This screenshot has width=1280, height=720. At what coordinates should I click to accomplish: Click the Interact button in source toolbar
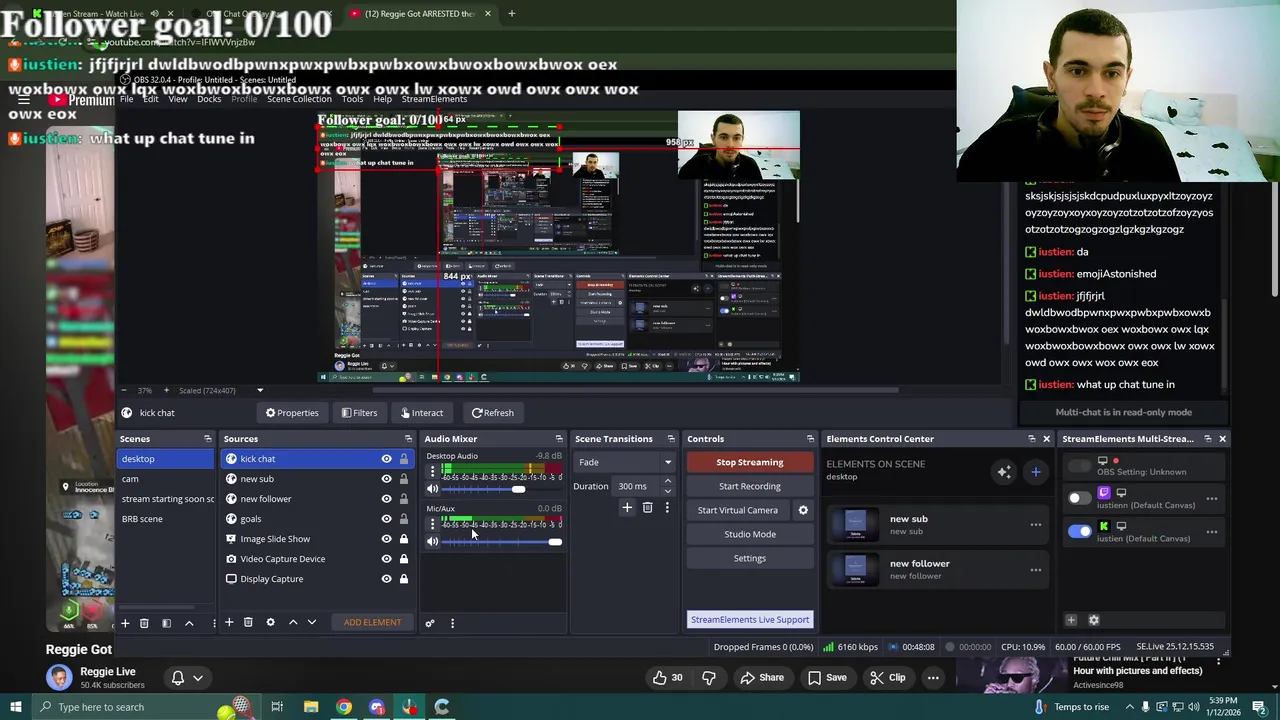coord(421,413)
